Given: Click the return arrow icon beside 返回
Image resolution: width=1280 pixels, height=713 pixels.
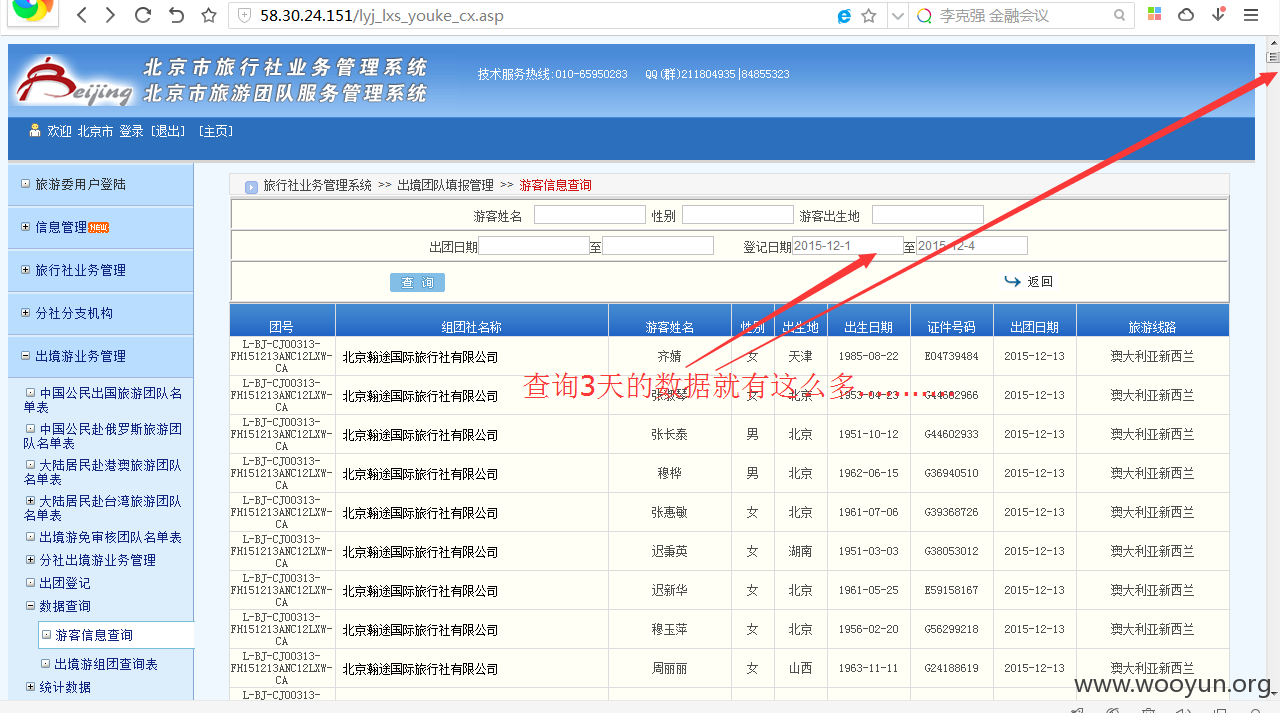Looking at the screenshot, I should click(x=1012, y=281).
